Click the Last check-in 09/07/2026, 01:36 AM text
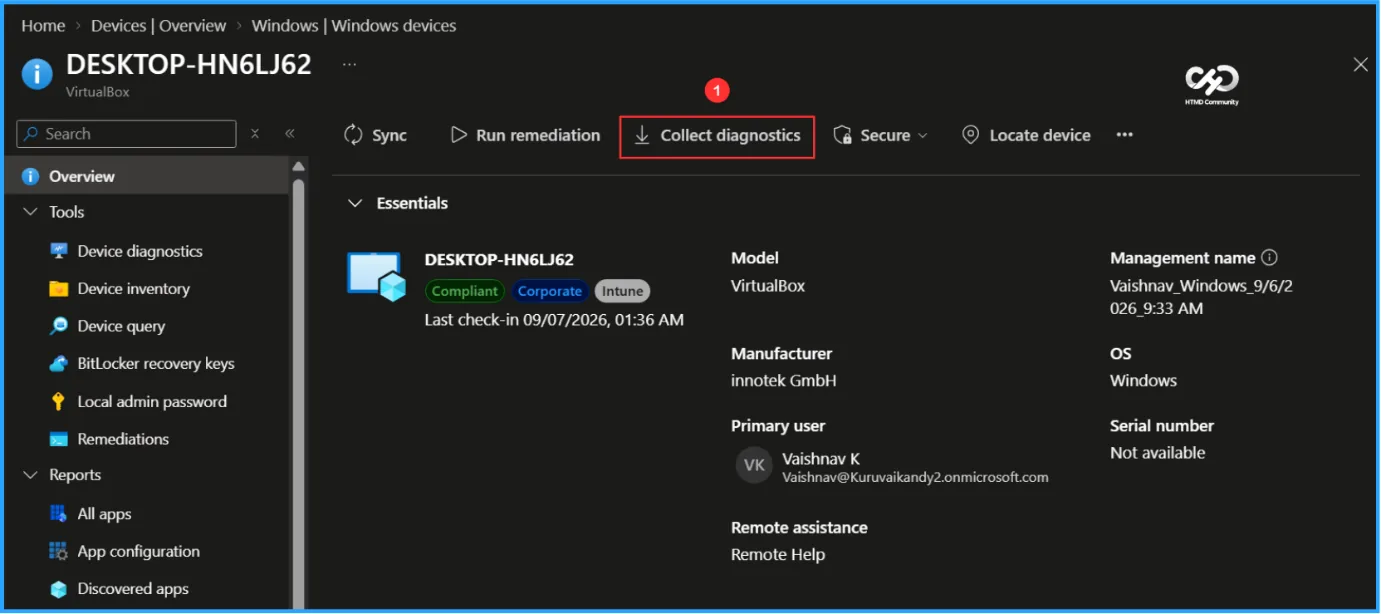This screenshot has width=1381, height=614. click(554, 320)
